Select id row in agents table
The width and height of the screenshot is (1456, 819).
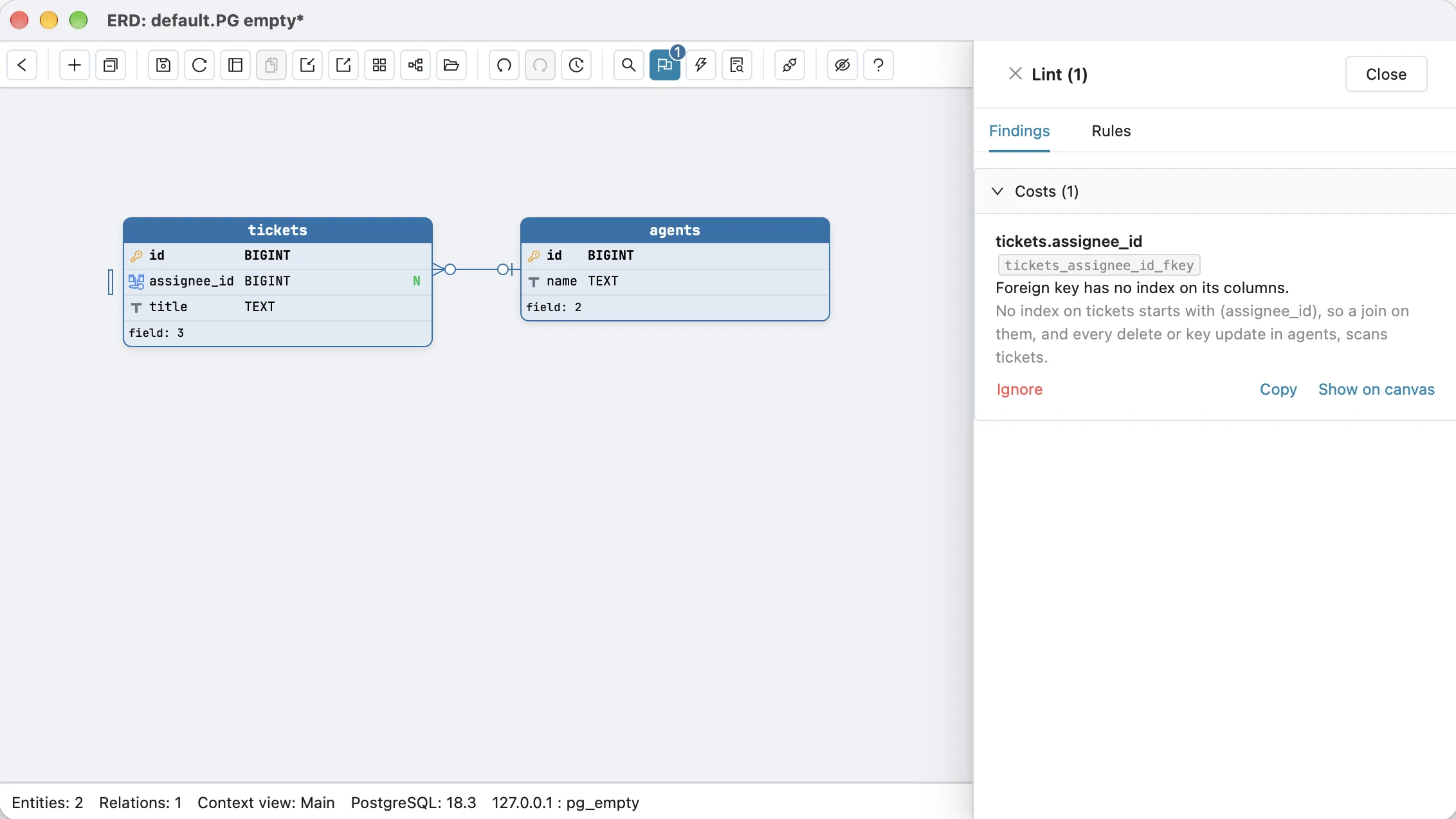pyautogui.click(x=675, y=256)
